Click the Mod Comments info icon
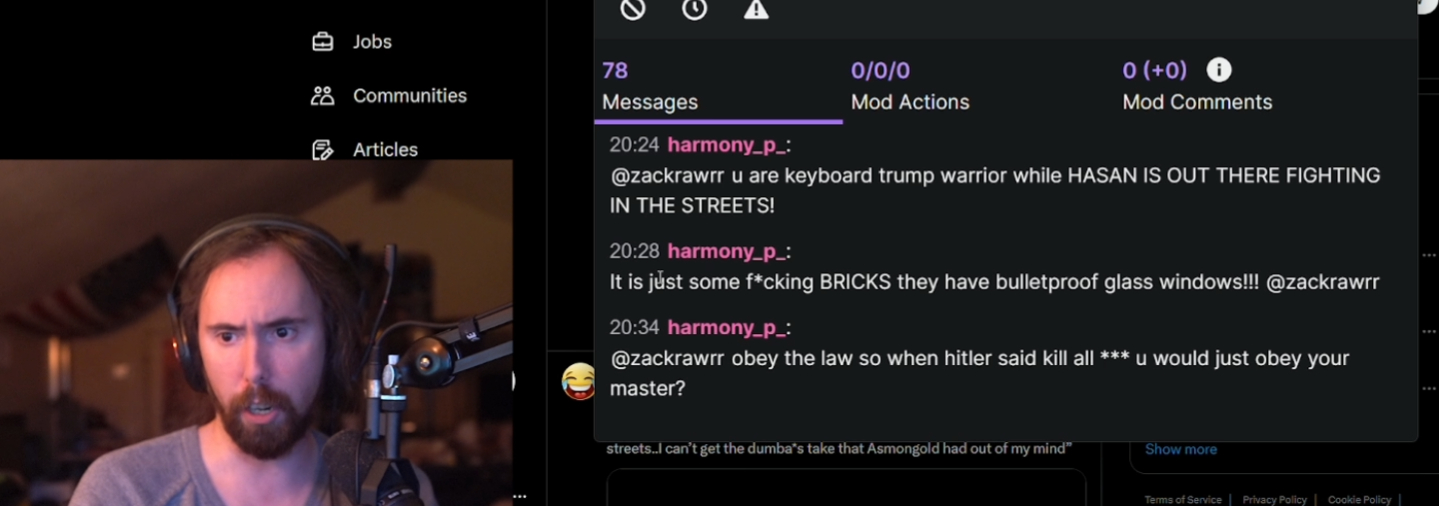Screen dimensions: 1439x506 (1219, 70)
